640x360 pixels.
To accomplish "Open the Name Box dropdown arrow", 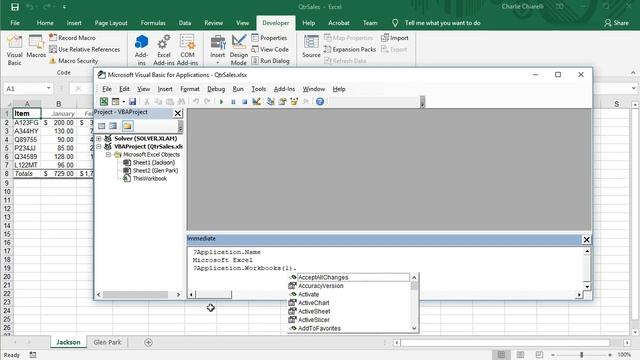I will pos(49,89).
